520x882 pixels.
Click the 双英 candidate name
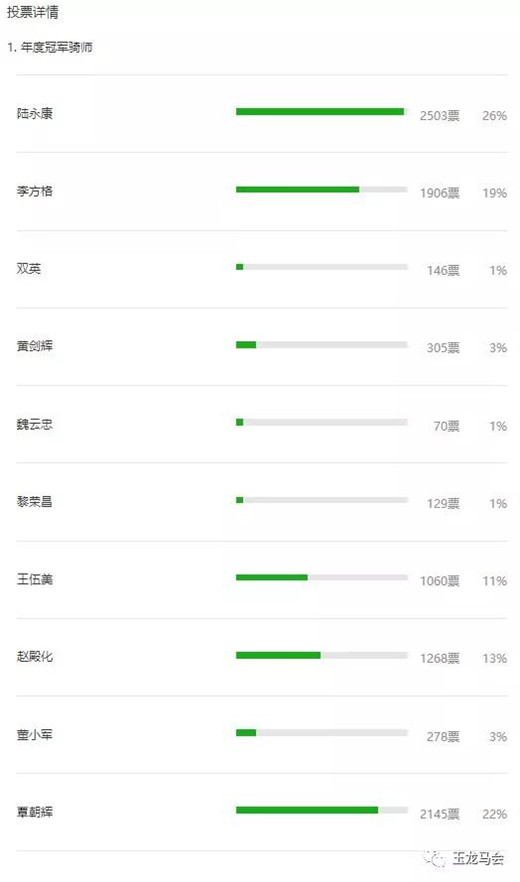(29, 269)
